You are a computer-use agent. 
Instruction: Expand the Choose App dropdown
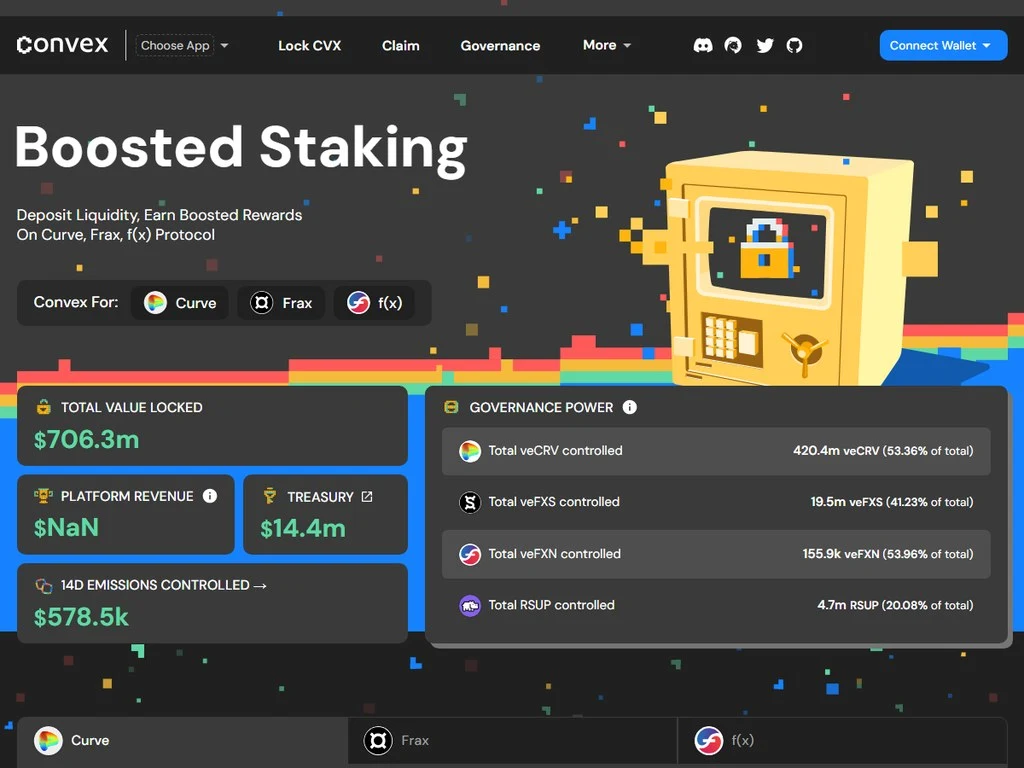click(182, 45)
